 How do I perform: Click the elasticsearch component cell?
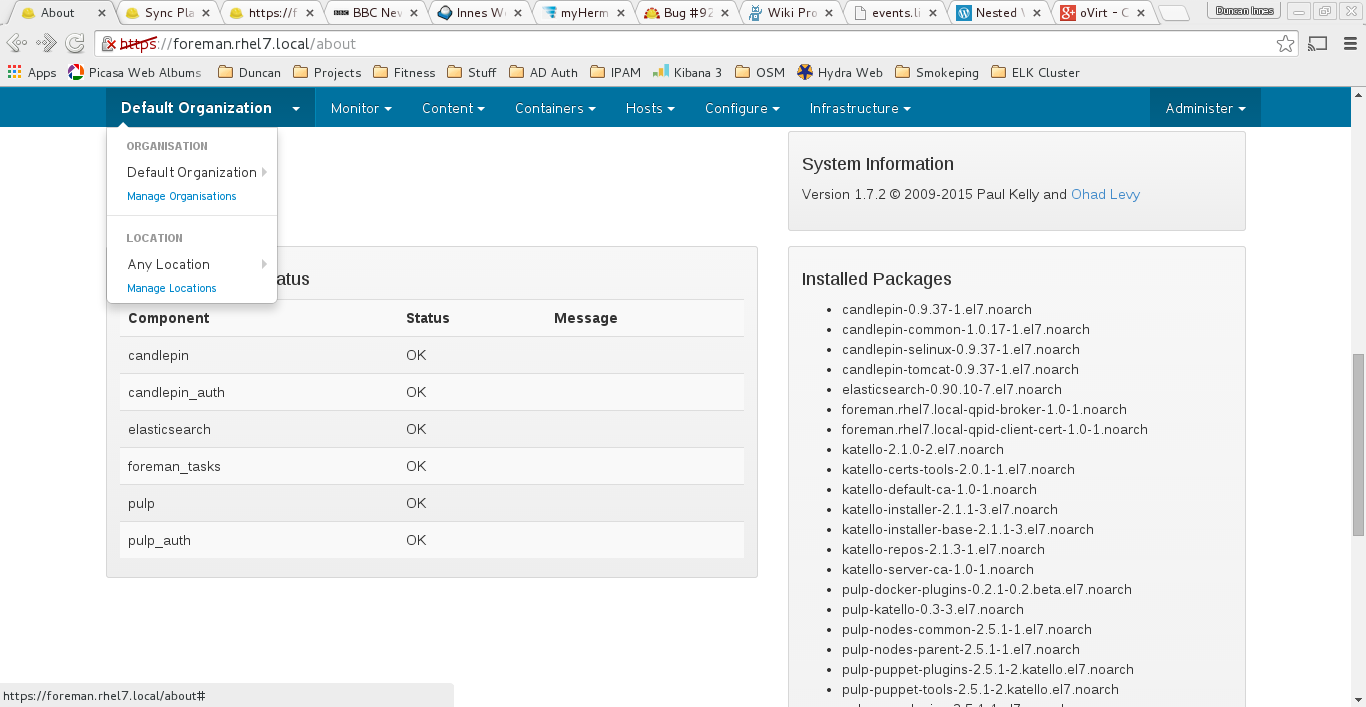169,429
